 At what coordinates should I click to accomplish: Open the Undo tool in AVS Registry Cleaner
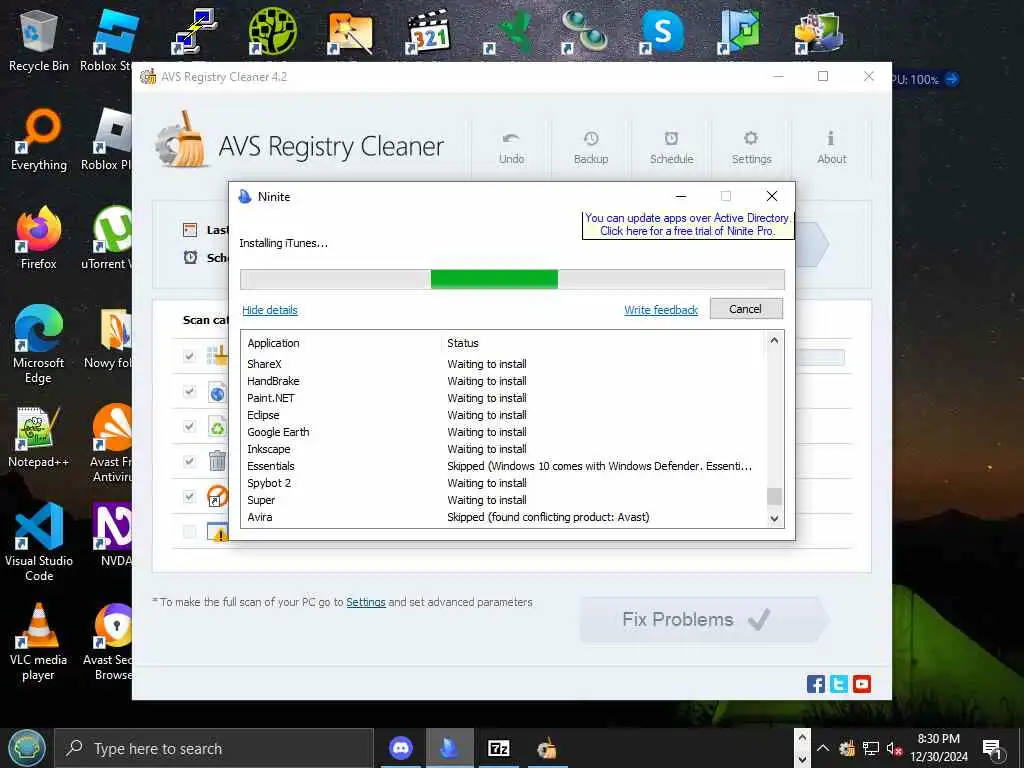[x=511, y=148]
